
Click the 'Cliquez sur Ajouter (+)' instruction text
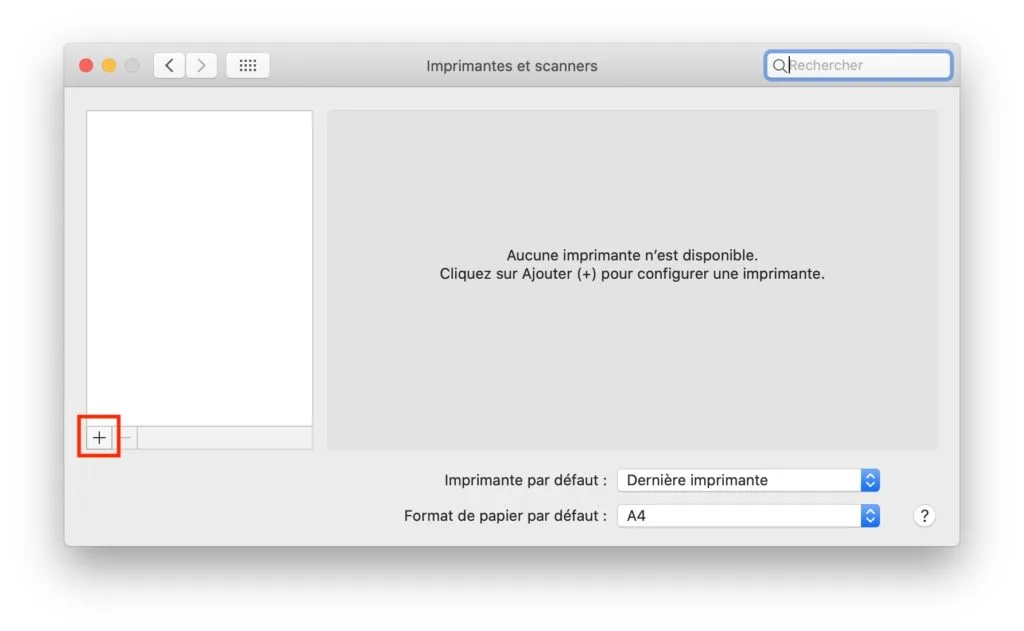(632, 274)
